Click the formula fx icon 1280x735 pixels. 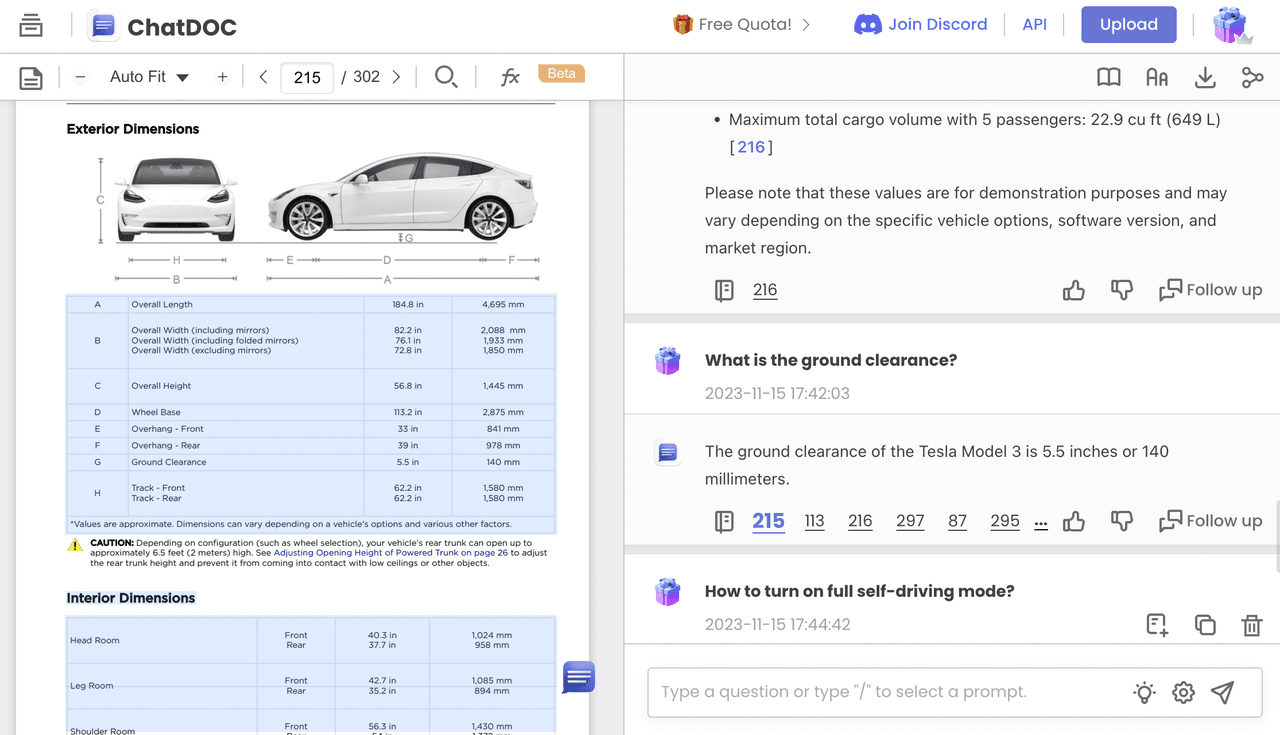[510, 77]
